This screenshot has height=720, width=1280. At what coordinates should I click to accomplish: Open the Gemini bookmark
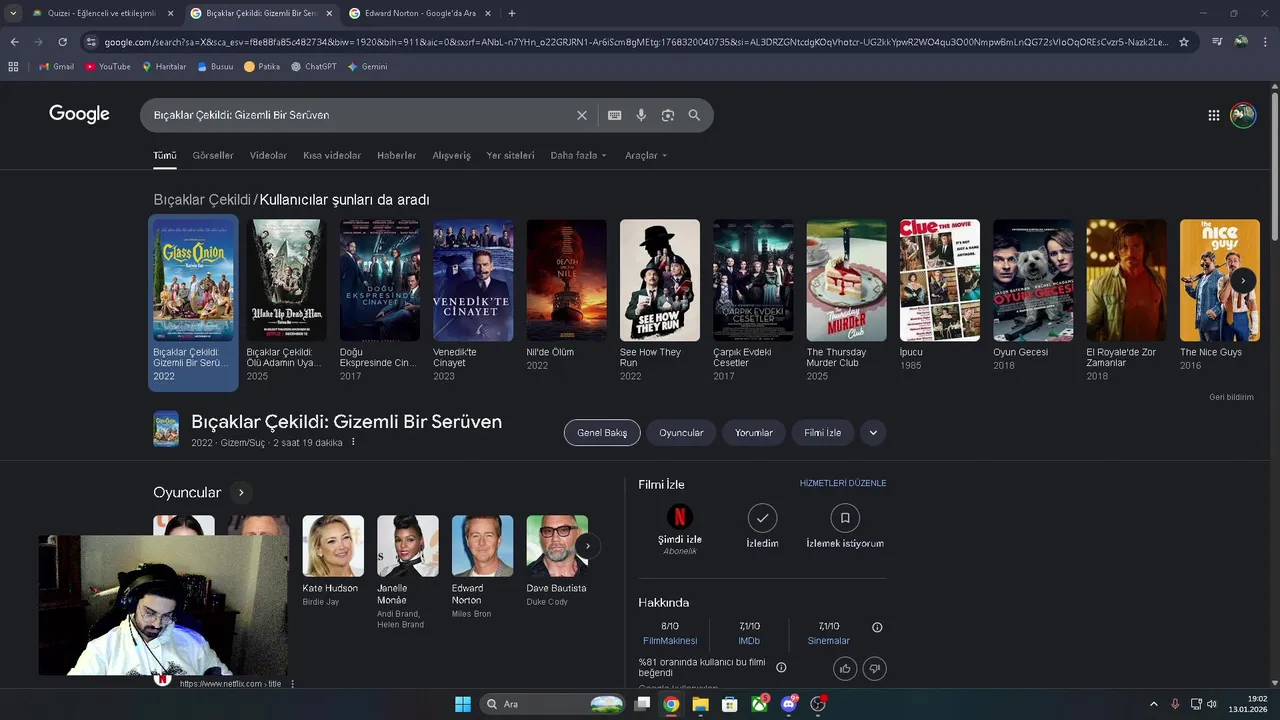367,67
